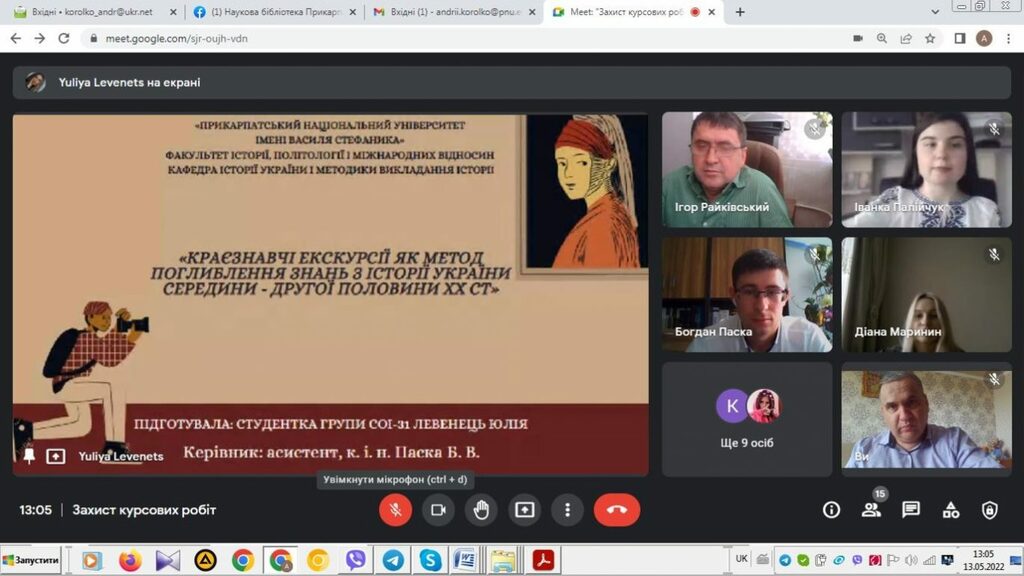Toggle the camera on or off
Screen dimensions: 1024x576
pos(438,510)
